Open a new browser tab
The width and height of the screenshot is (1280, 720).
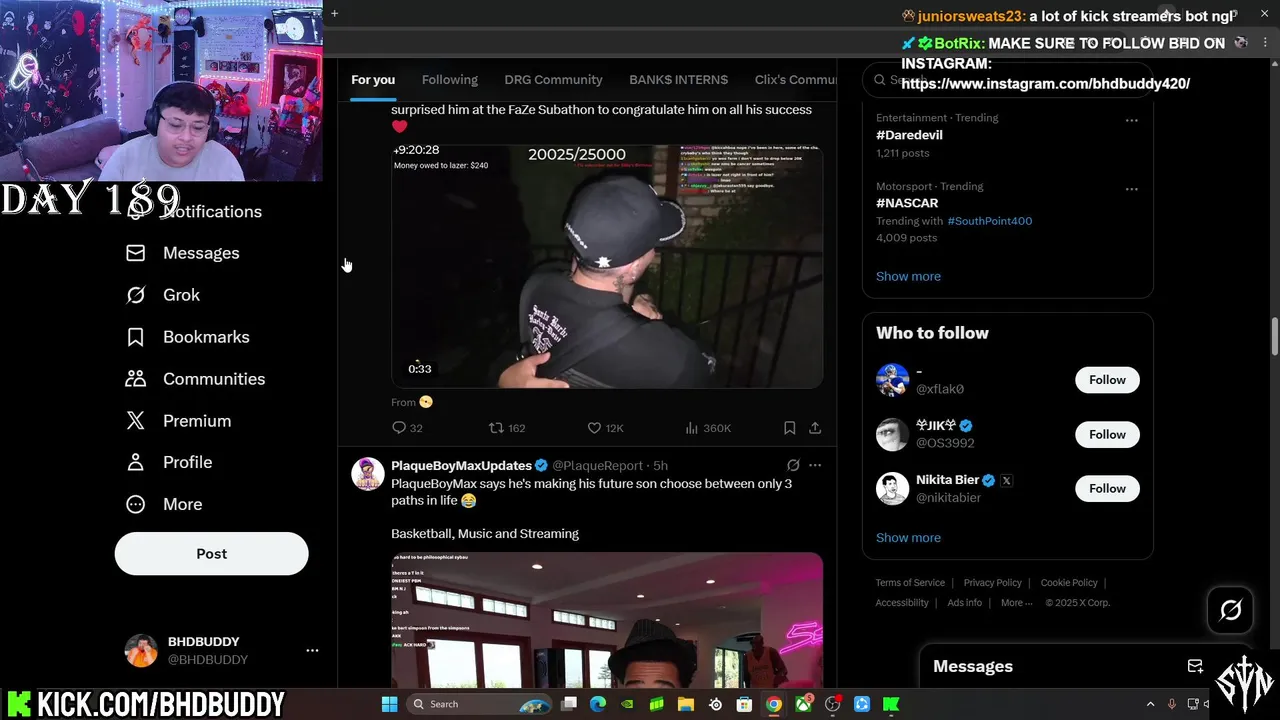334,13
